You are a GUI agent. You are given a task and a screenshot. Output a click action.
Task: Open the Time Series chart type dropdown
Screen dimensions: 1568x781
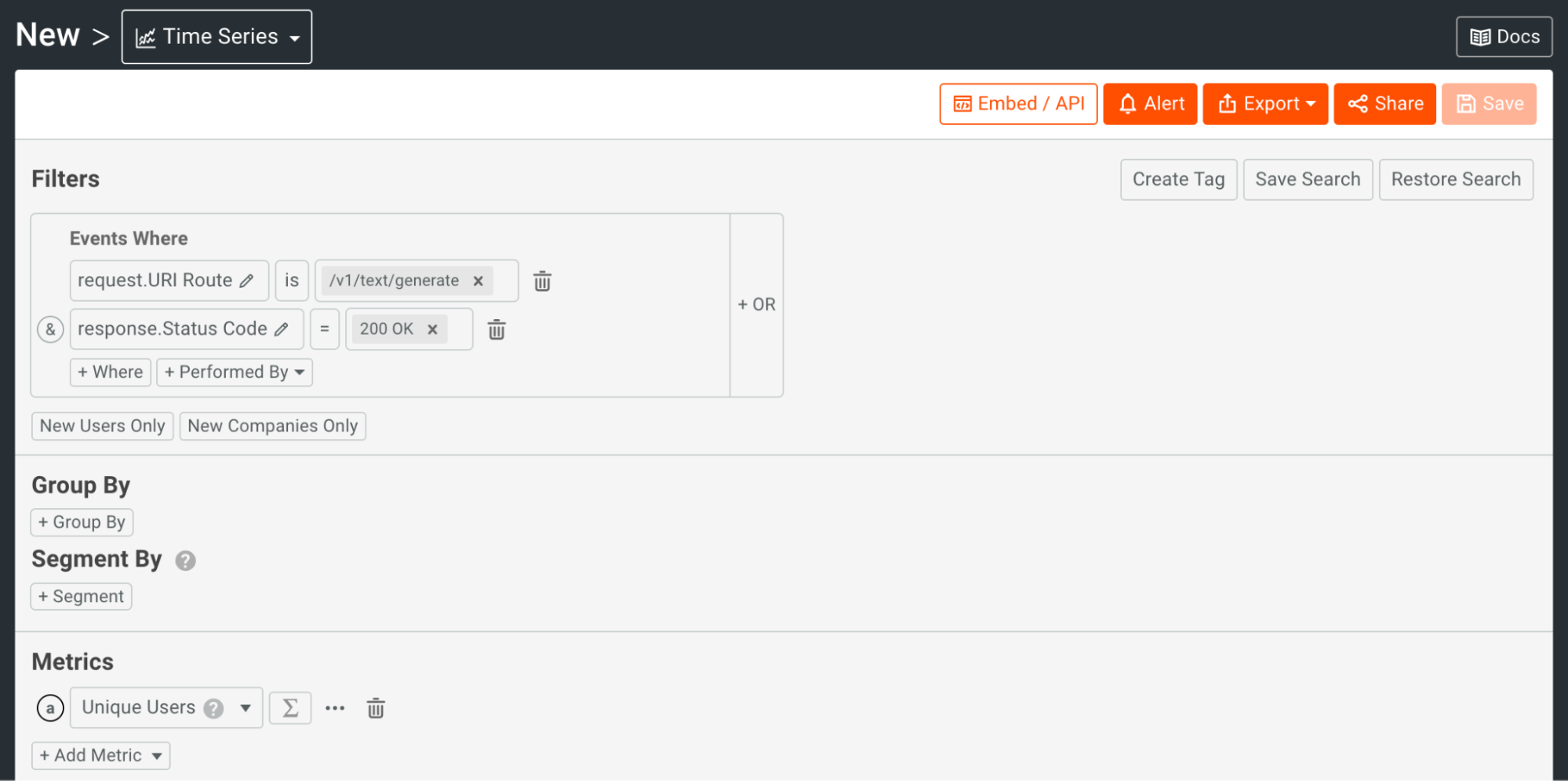216,37
